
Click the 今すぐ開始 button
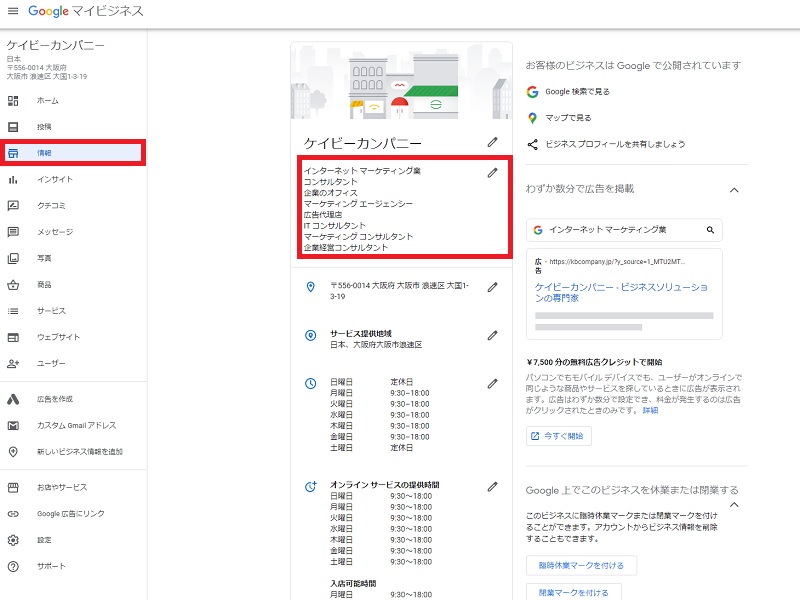coord(558,436)
